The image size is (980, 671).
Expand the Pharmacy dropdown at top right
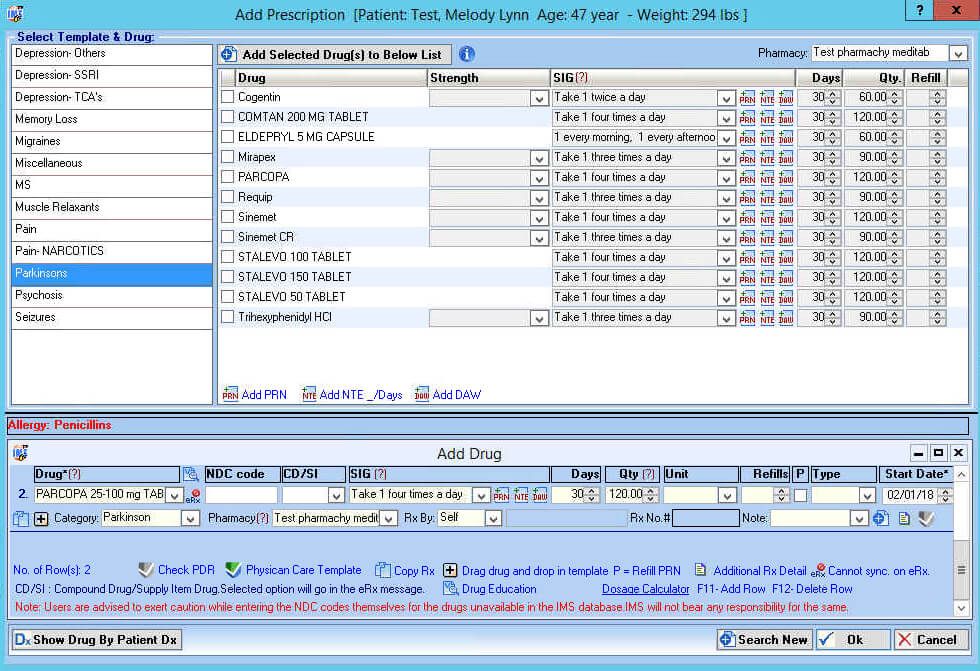(958, 53)
